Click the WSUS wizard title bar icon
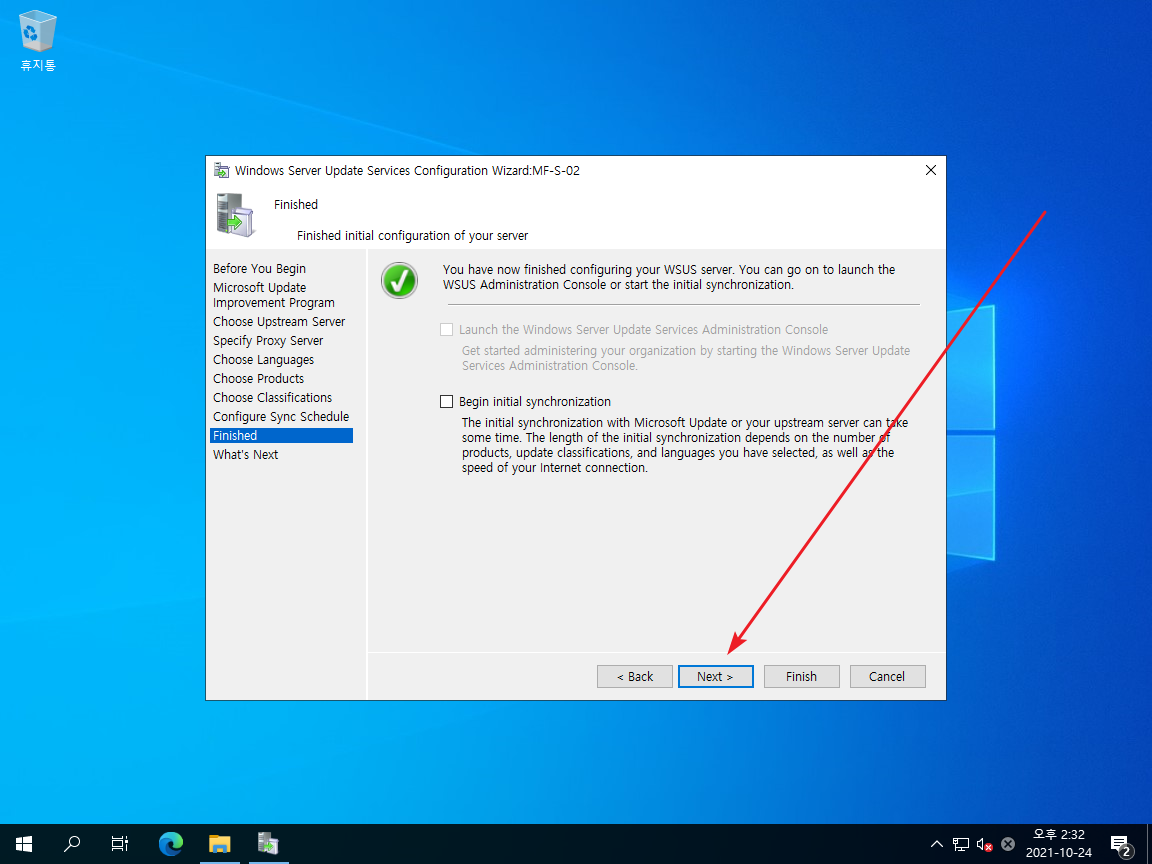The height and width of the screenshot is (864, 1152). [x=221, y=170]
